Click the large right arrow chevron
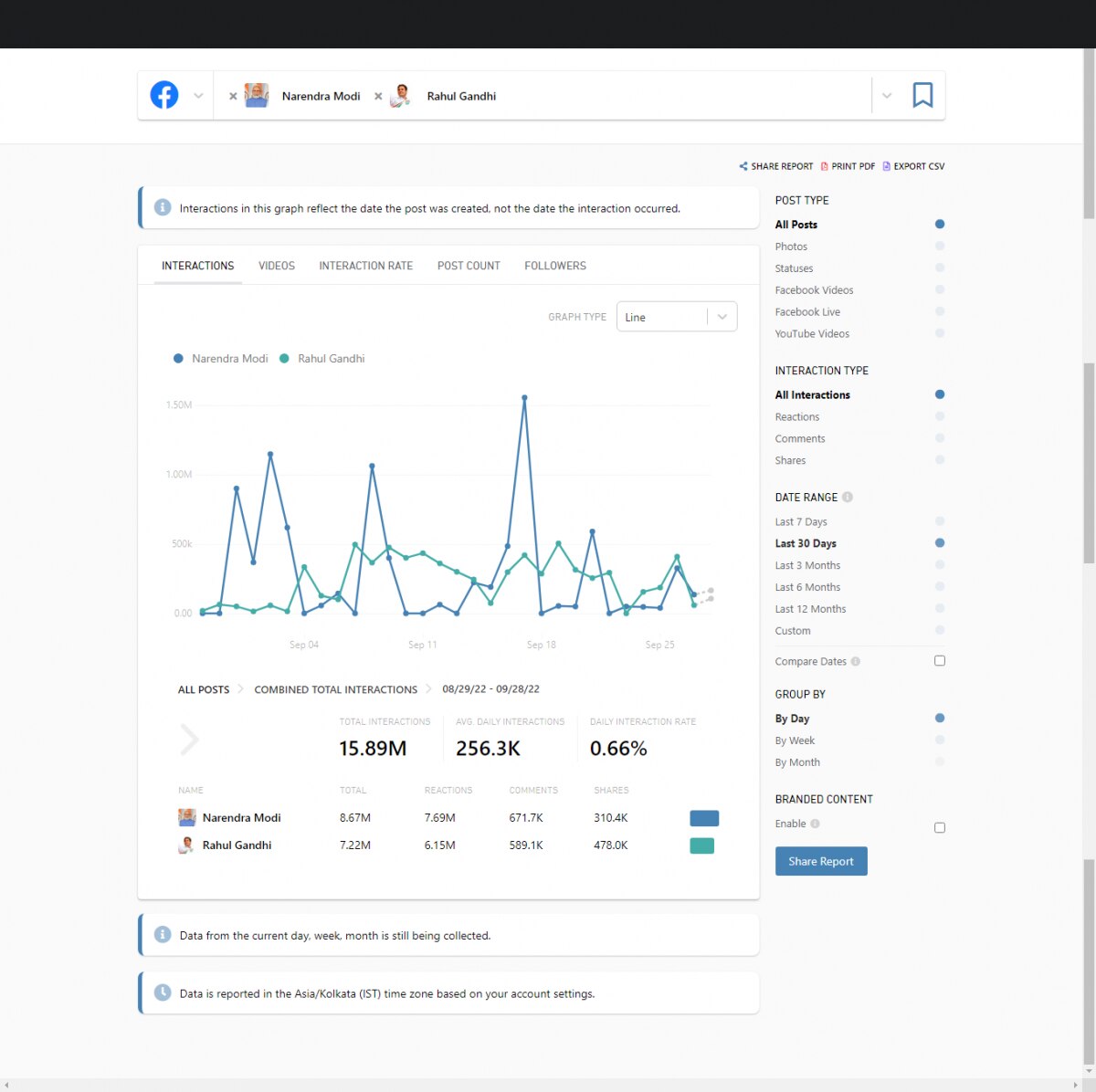1096x1092 pixels. click(189, 740)
